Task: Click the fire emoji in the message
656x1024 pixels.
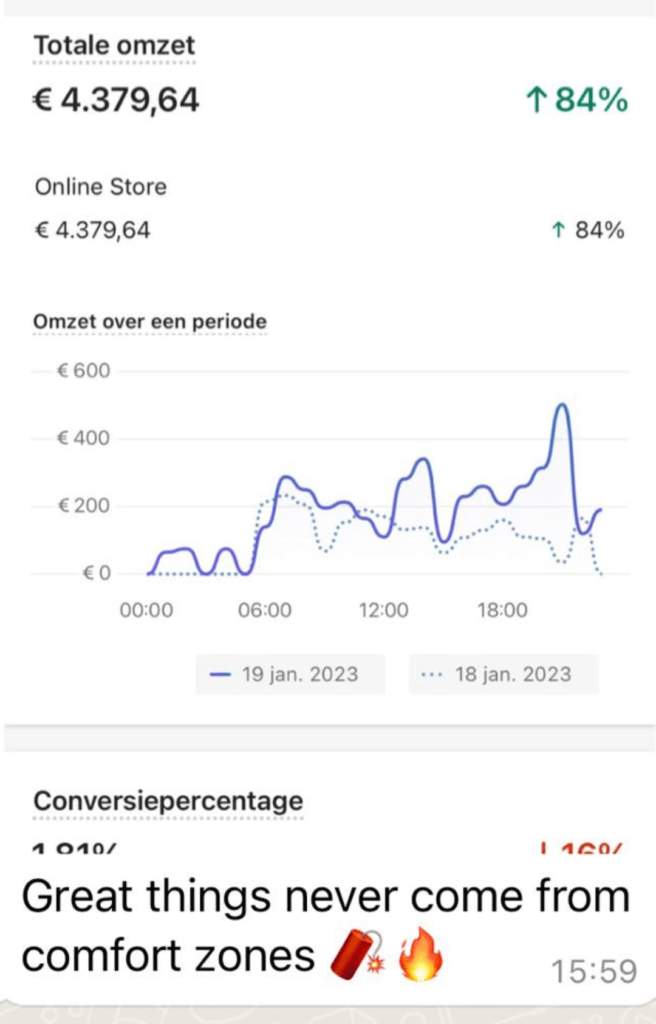Action: [421, 953]
